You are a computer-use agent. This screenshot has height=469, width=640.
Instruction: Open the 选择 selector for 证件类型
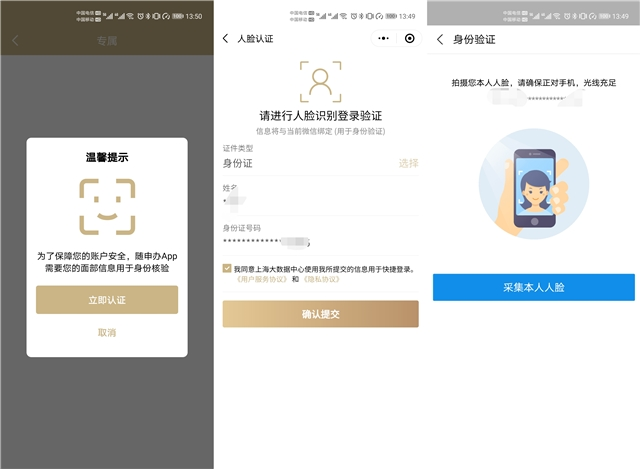click(408, 163)
